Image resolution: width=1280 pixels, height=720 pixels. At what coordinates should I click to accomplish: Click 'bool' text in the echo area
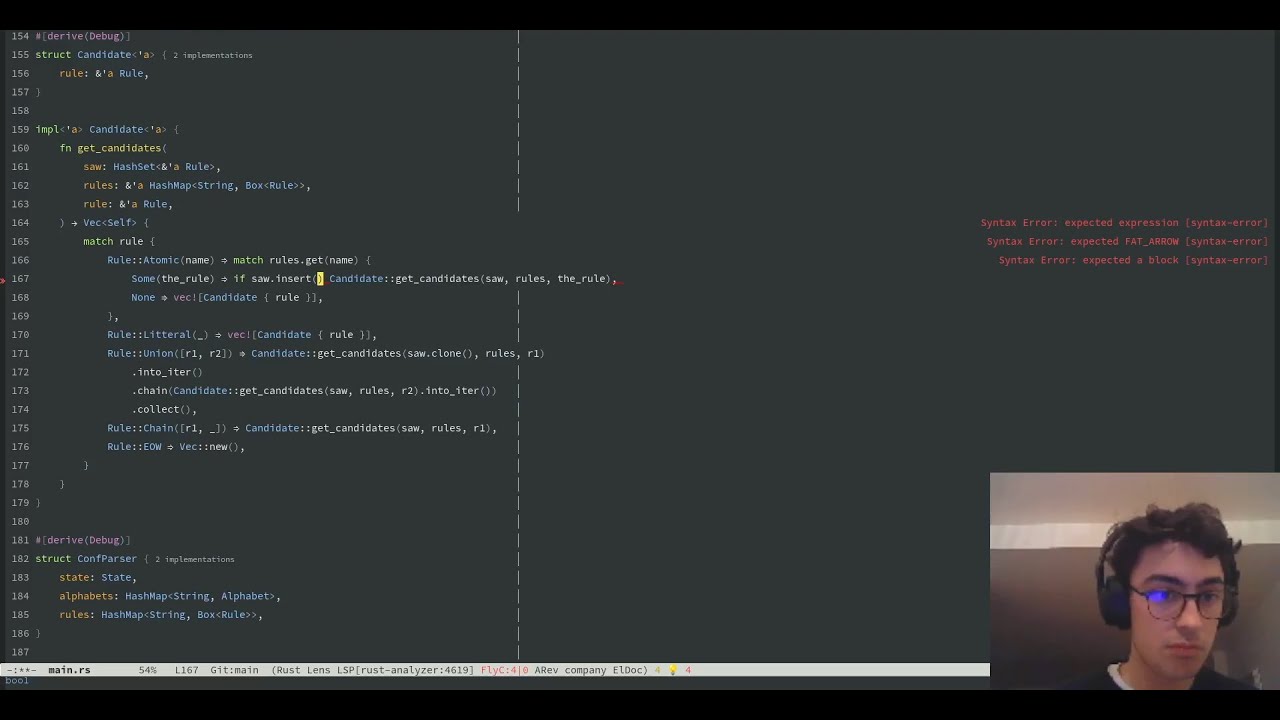coord(17,681)
